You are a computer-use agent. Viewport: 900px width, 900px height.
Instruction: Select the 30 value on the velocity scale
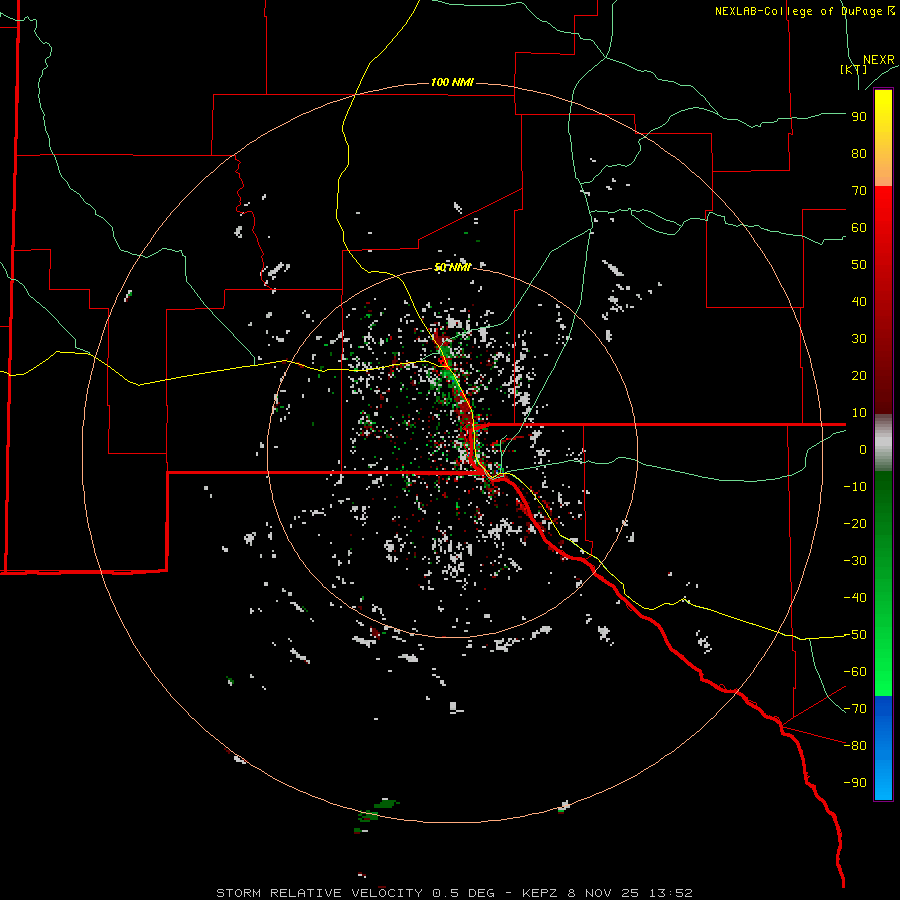[859, 339]
